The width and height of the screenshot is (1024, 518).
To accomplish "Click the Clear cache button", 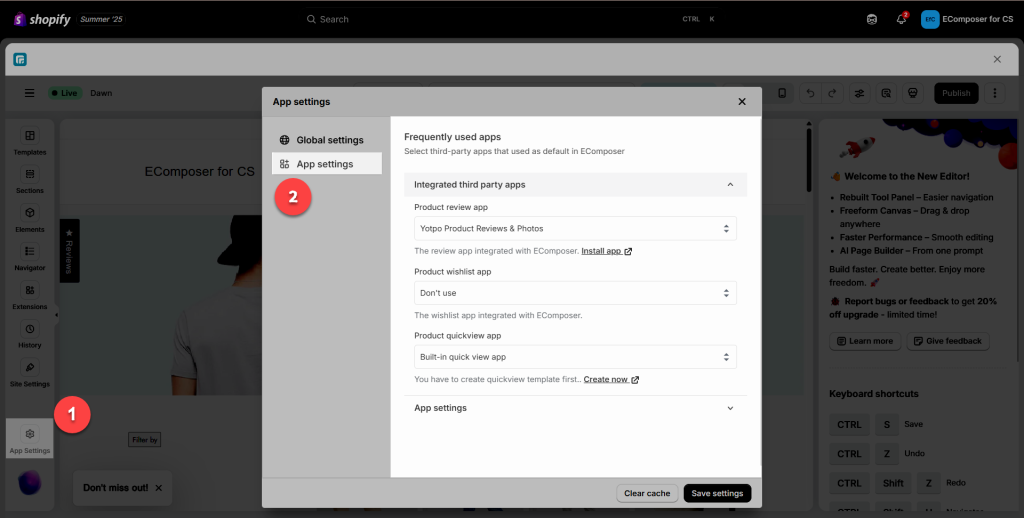I will (647, 493).
